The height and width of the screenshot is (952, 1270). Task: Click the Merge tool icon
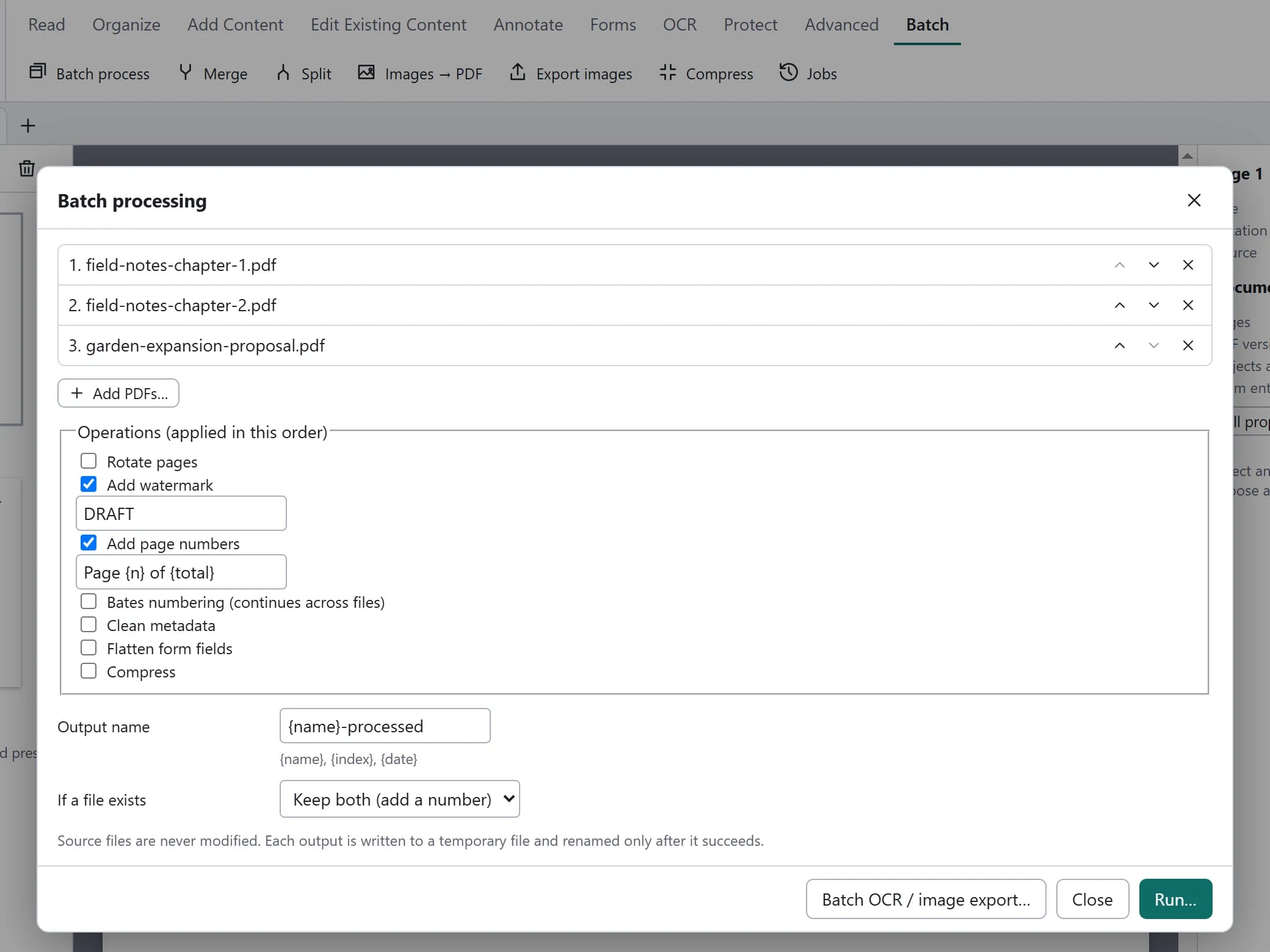coord(186,73)
